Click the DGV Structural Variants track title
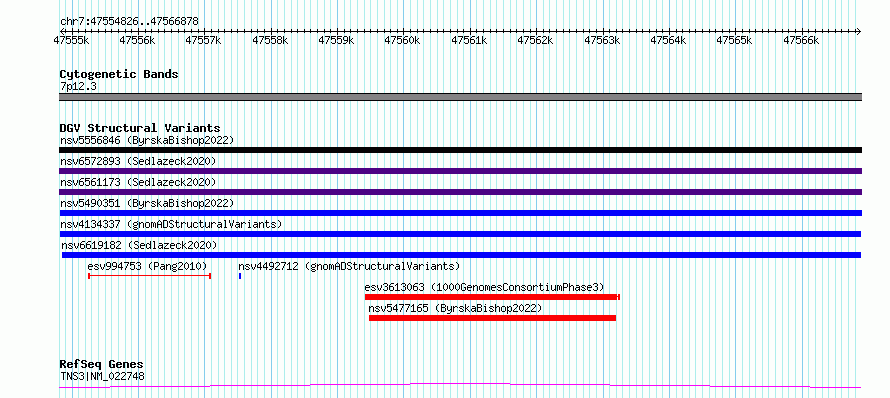This screenshot has height=398, width=890. coord(140,128)
